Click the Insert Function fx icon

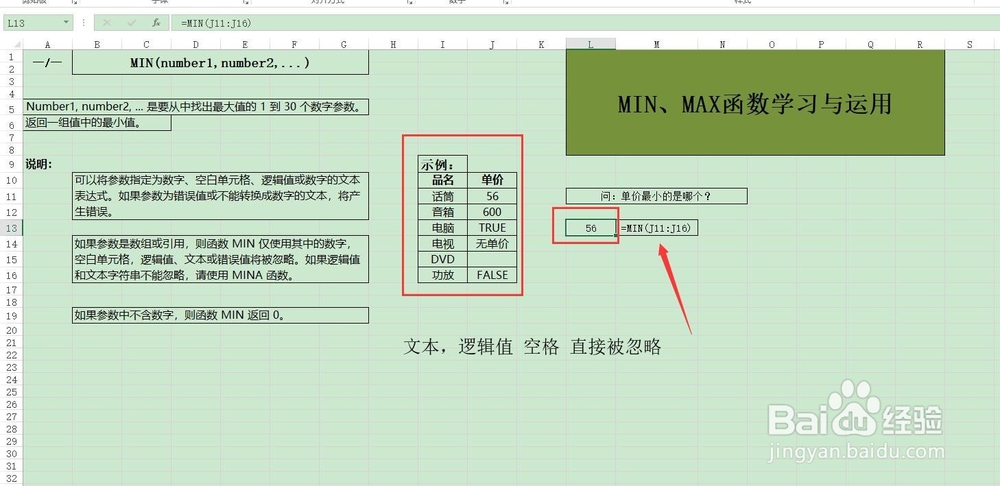[156, 23]
